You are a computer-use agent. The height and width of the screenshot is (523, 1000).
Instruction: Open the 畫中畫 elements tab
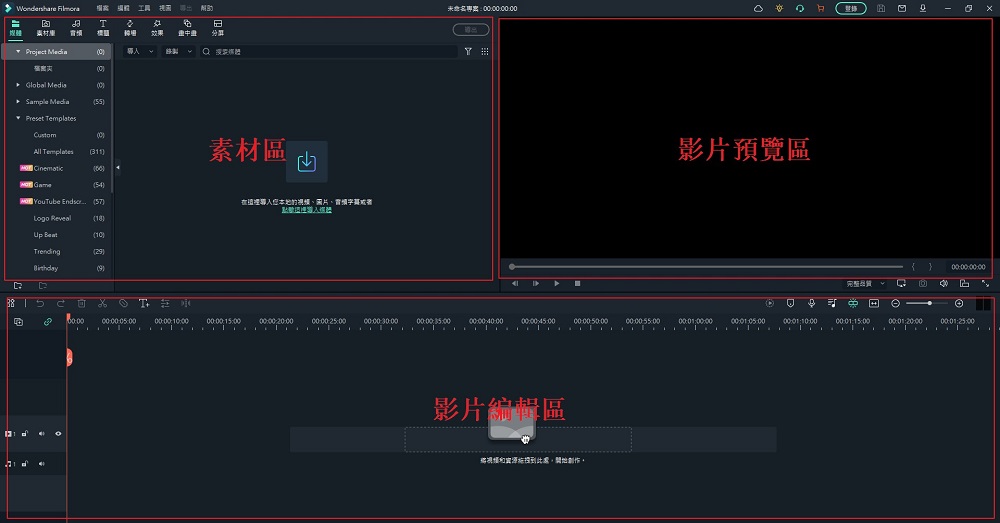[x=187, y=27]
